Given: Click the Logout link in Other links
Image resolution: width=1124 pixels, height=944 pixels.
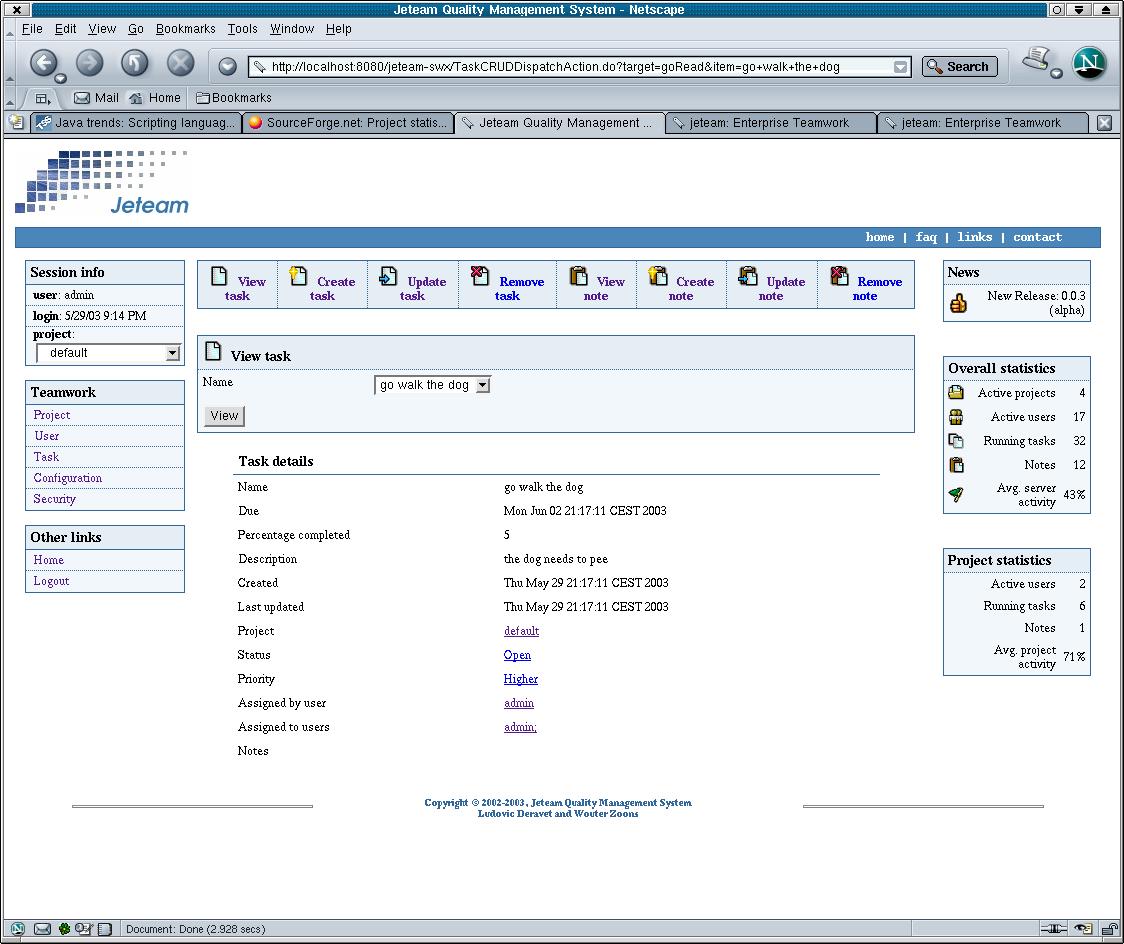Looking at the screenshot, I should pyautogui.click(x=51, y=581).
